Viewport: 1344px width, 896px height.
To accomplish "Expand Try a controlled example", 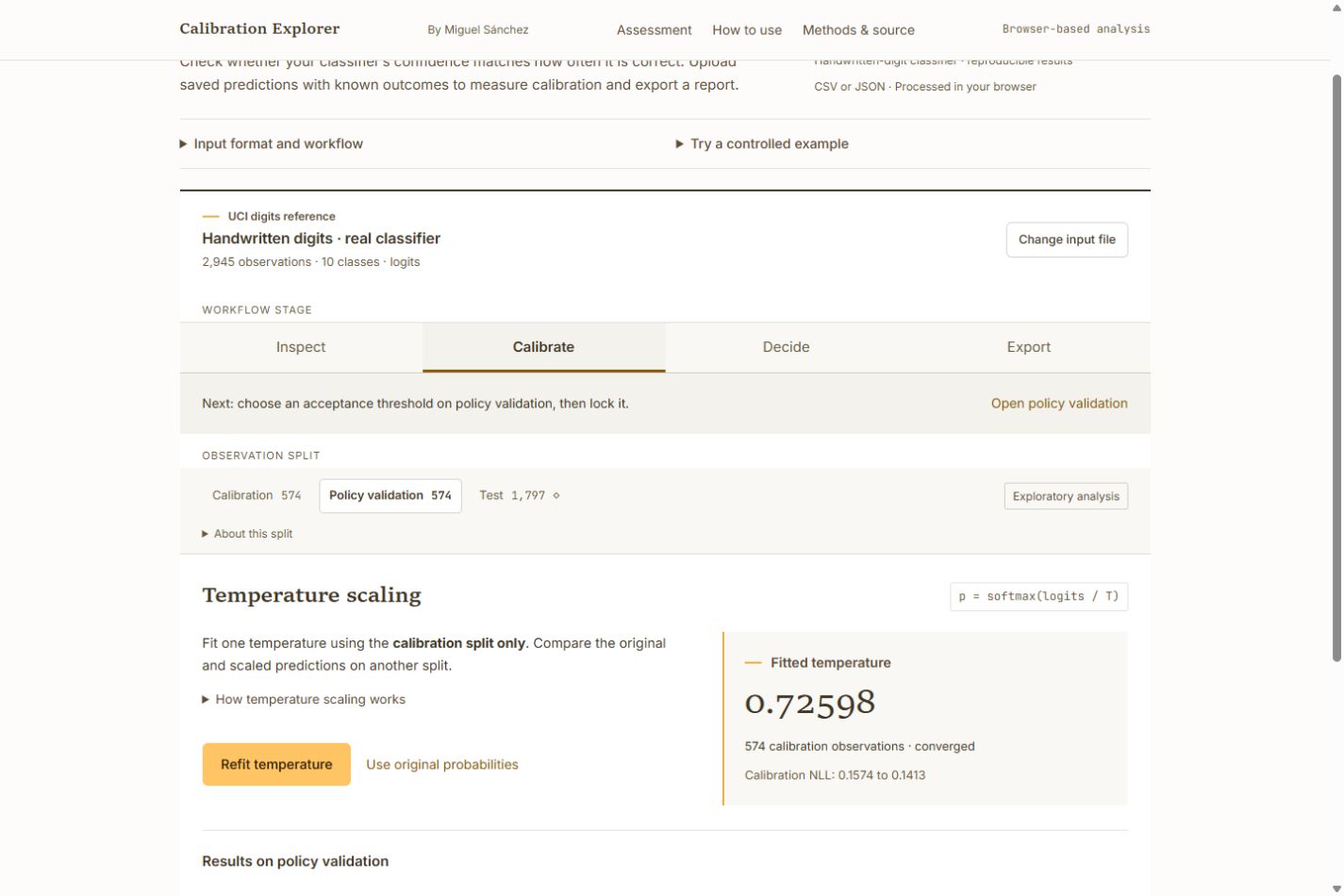I will [x=762, y=143].
